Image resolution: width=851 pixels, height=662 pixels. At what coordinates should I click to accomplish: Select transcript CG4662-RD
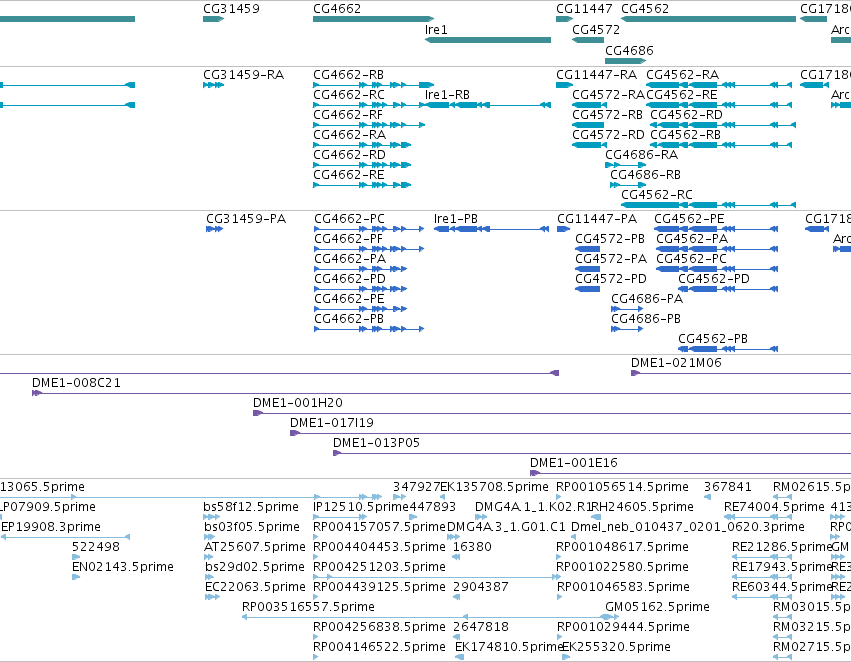(x=350, y=155)
